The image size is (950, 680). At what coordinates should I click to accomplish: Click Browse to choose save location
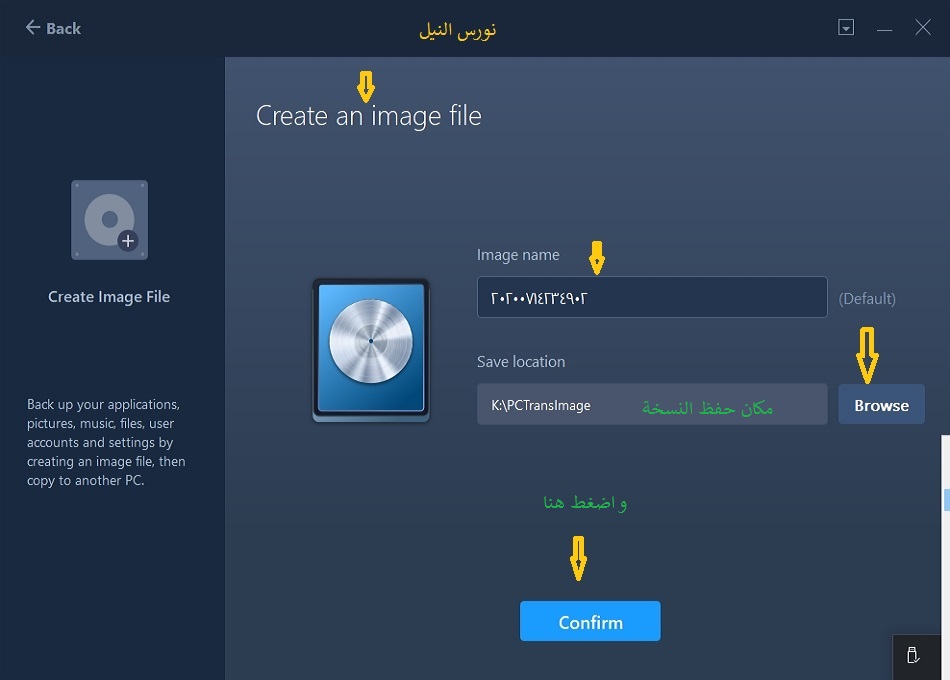(x=881, y=405)
